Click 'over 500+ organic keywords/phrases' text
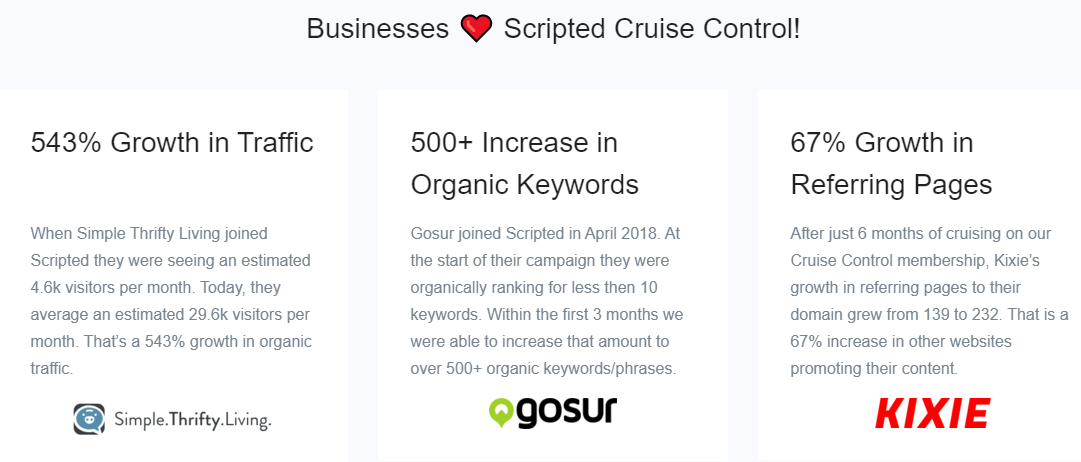 click(x=543, y=368)
